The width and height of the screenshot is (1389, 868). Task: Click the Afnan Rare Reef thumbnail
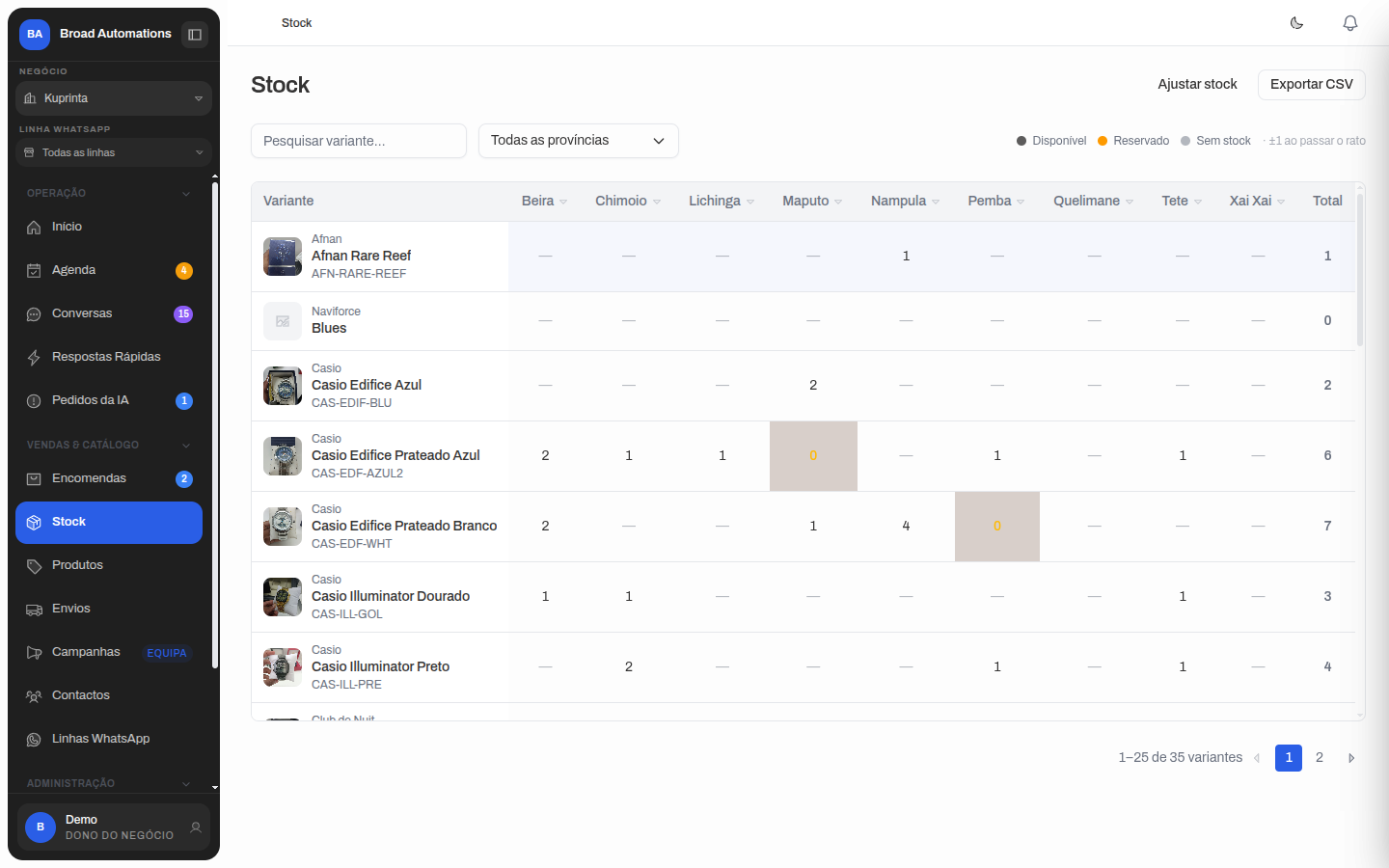click(283, 257)
